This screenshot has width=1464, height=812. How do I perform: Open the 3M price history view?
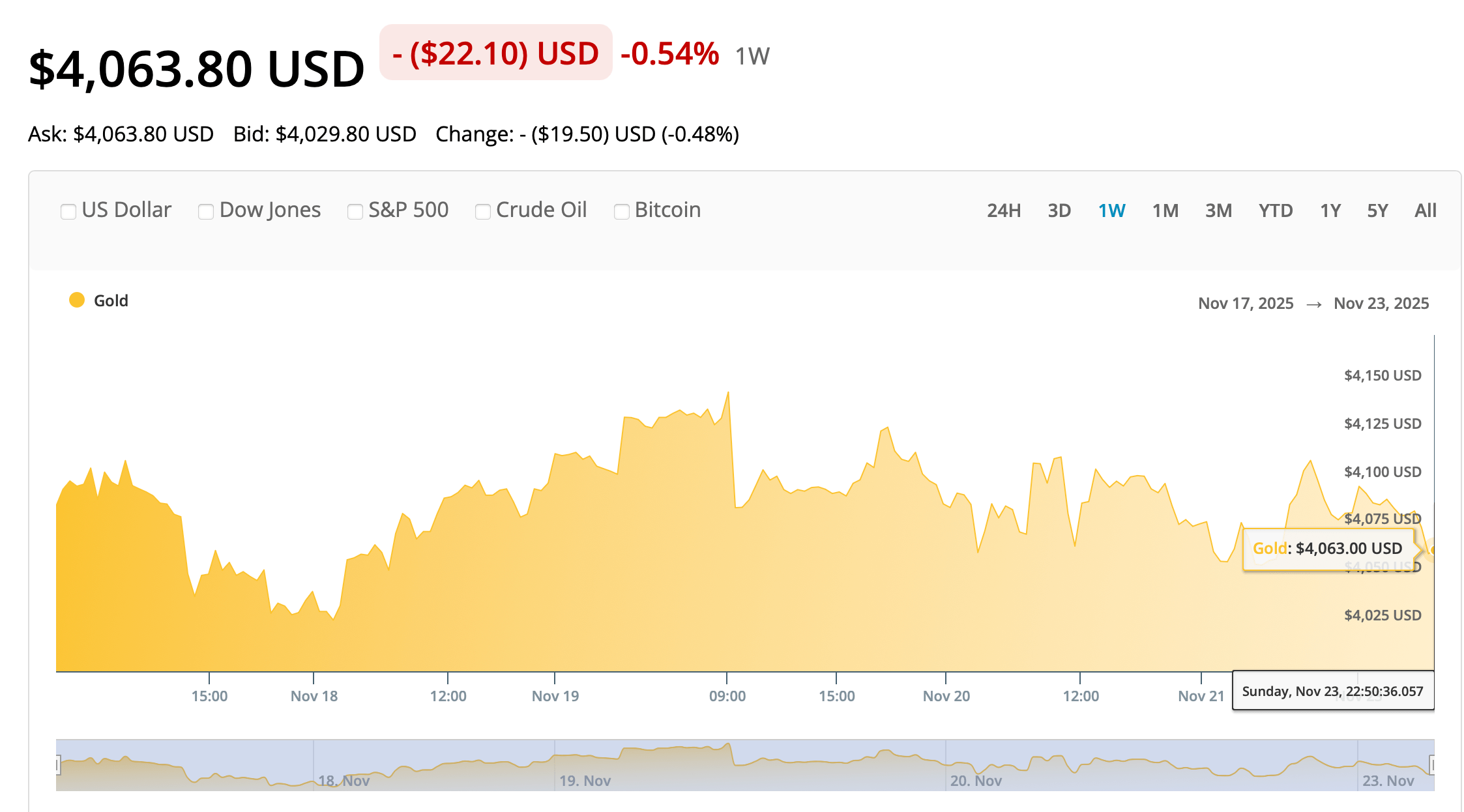click(1218, 210)
